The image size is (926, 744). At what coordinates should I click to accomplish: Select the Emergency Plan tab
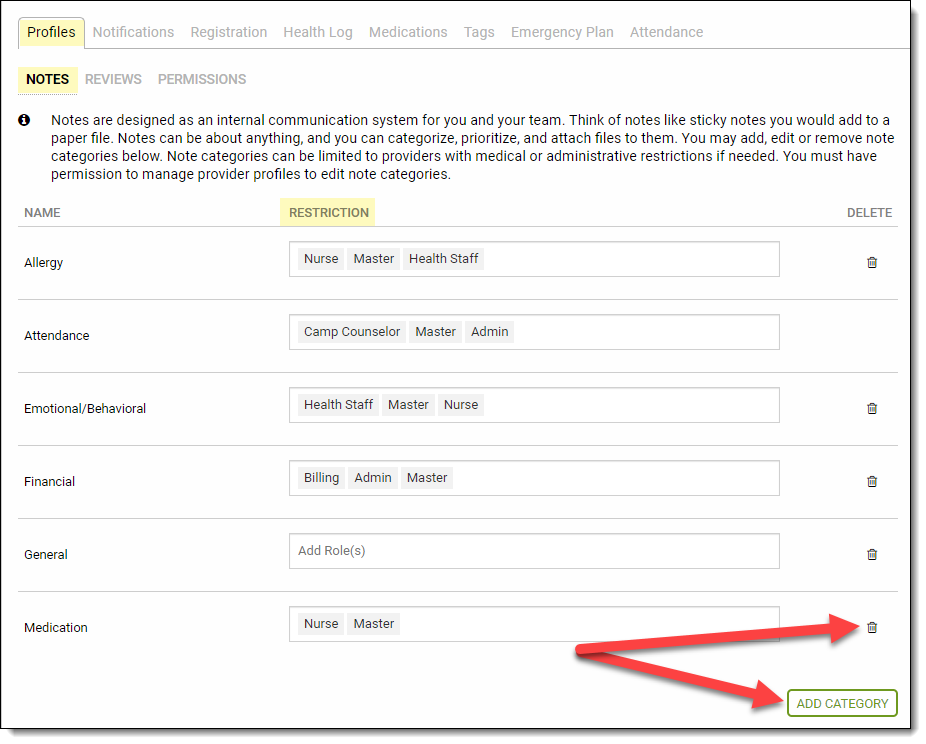(x=562, y=32)
